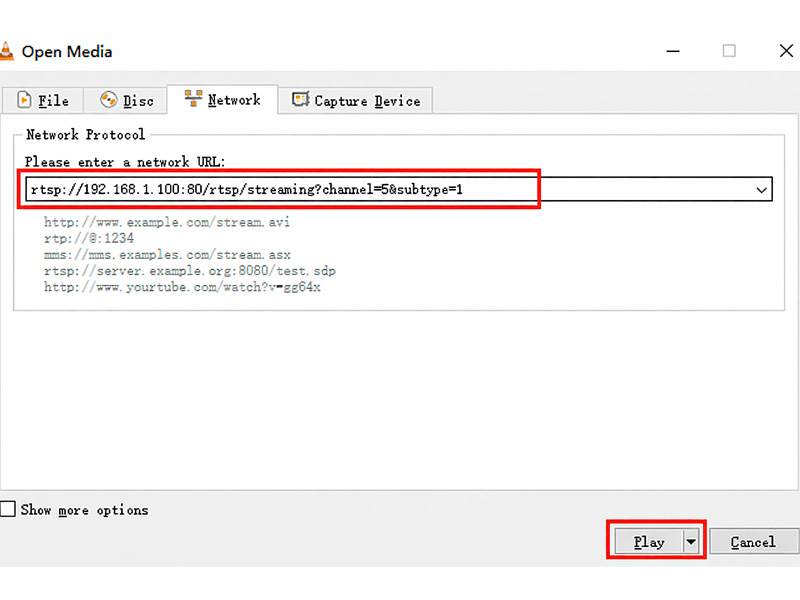The width and height of the screenshot is (800, 600).
Task: Click the 'Show more options' label text
Action: click(x=84, y=510)
